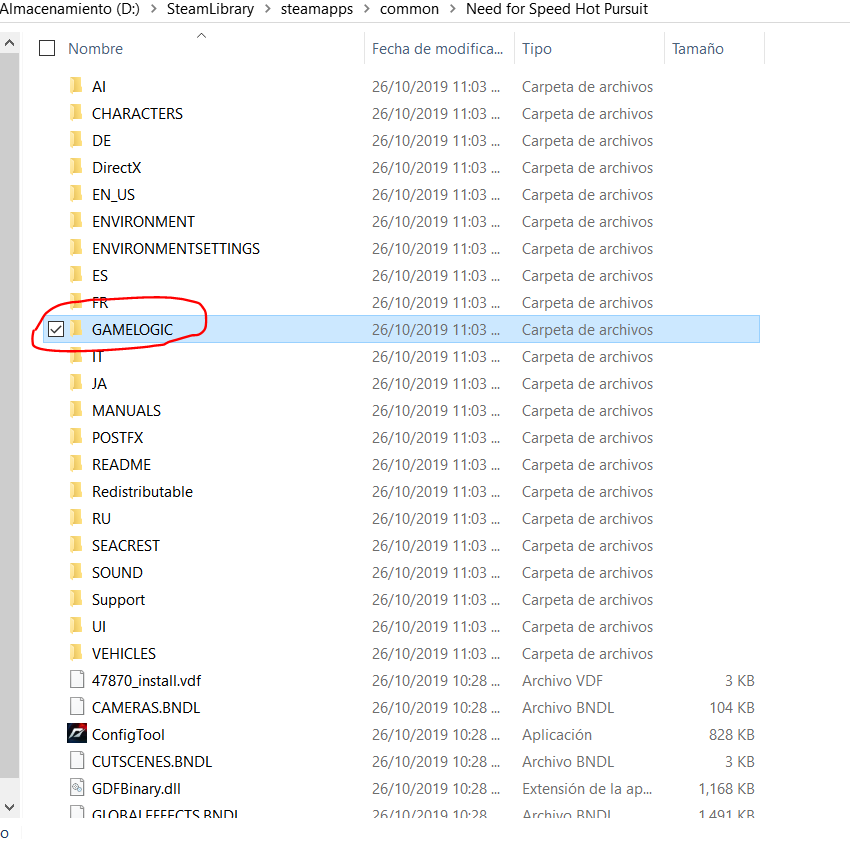Click 'Aplicación' type cell of ConfigTool
This screenshot has height=844, width=850.
pyautogui.click(x=557, y=734)
